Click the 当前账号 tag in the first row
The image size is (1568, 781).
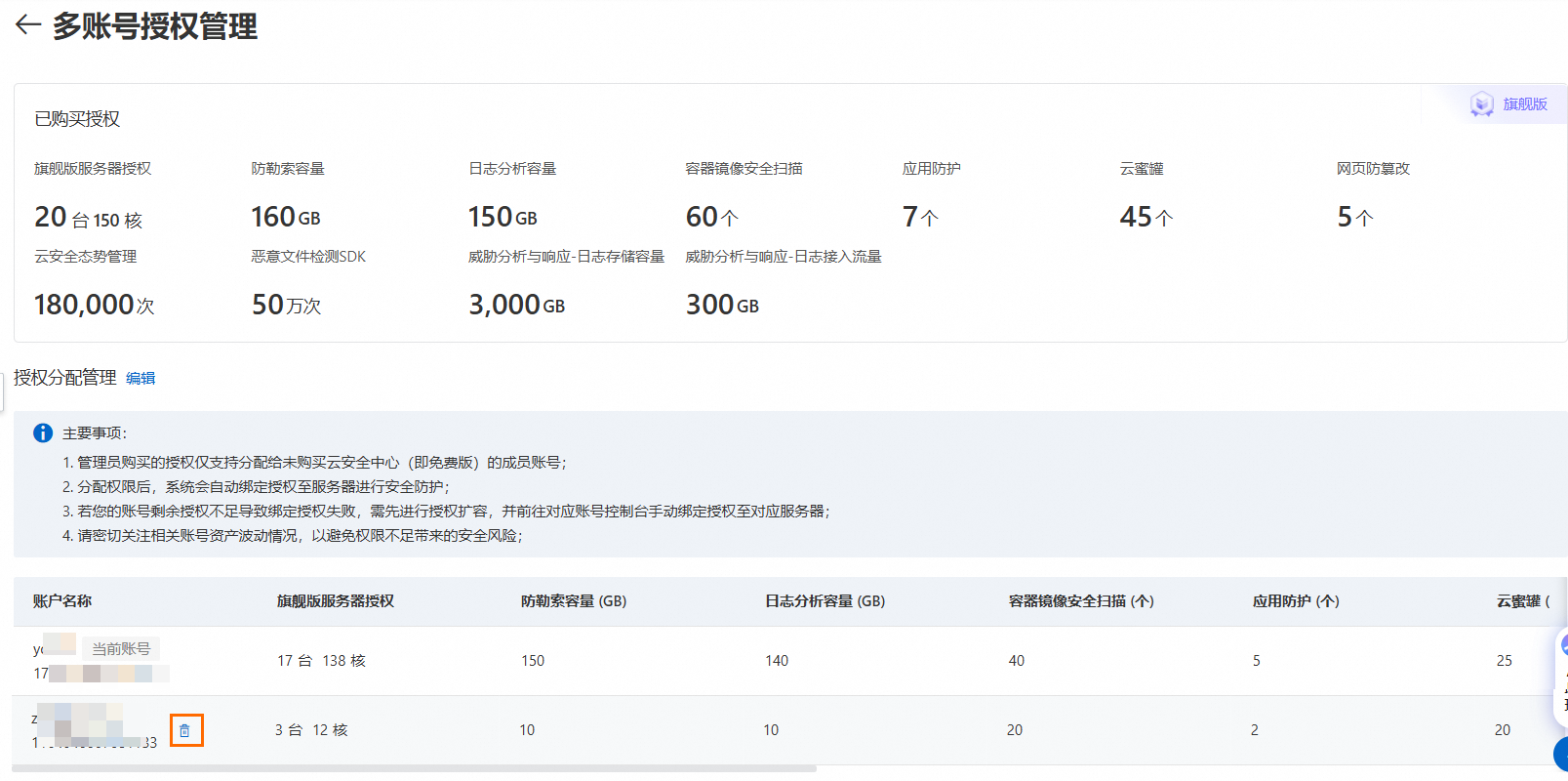click(x=121, y=649)
